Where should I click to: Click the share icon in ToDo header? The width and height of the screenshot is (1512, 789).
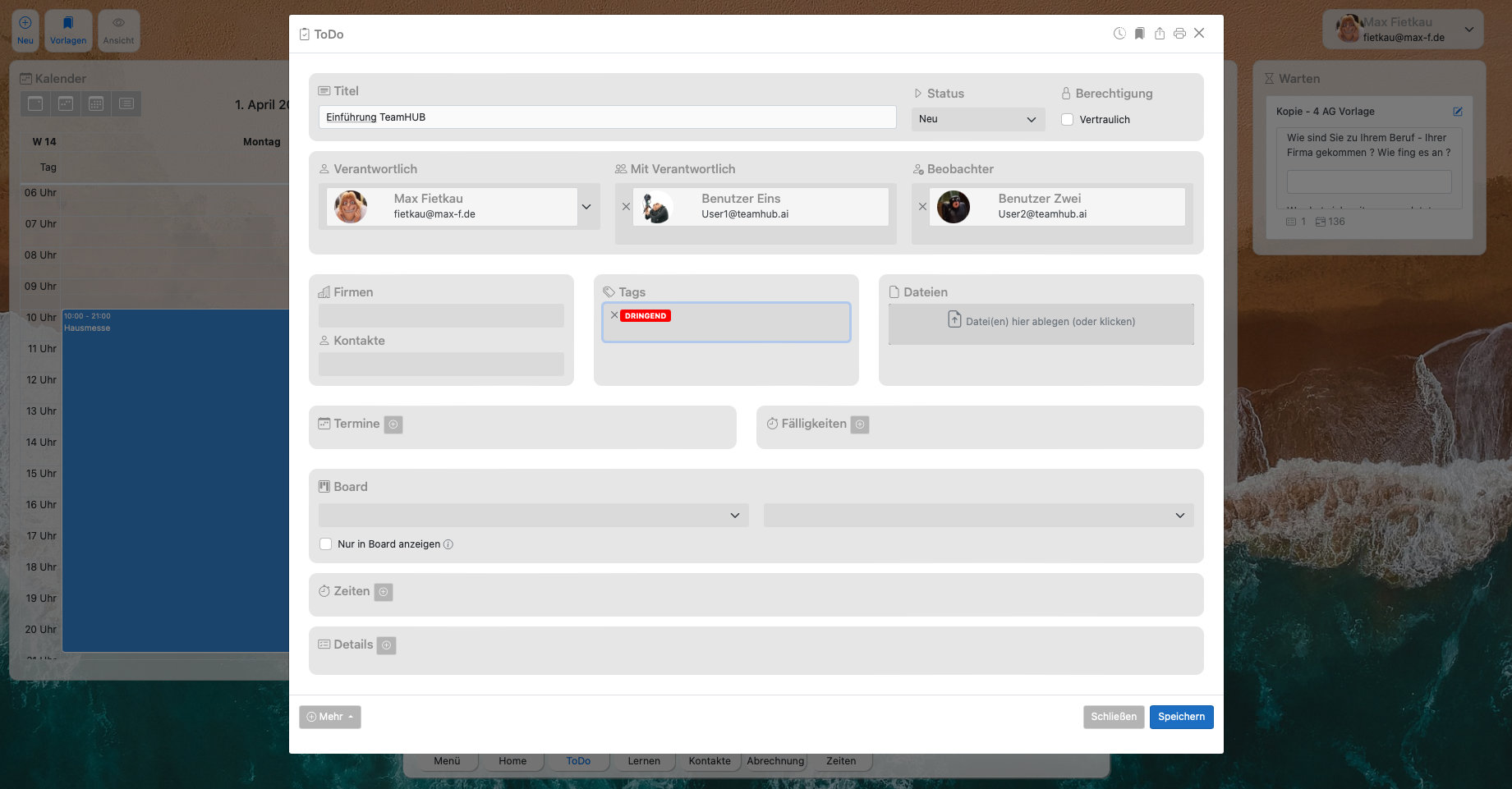[1160, 34]
